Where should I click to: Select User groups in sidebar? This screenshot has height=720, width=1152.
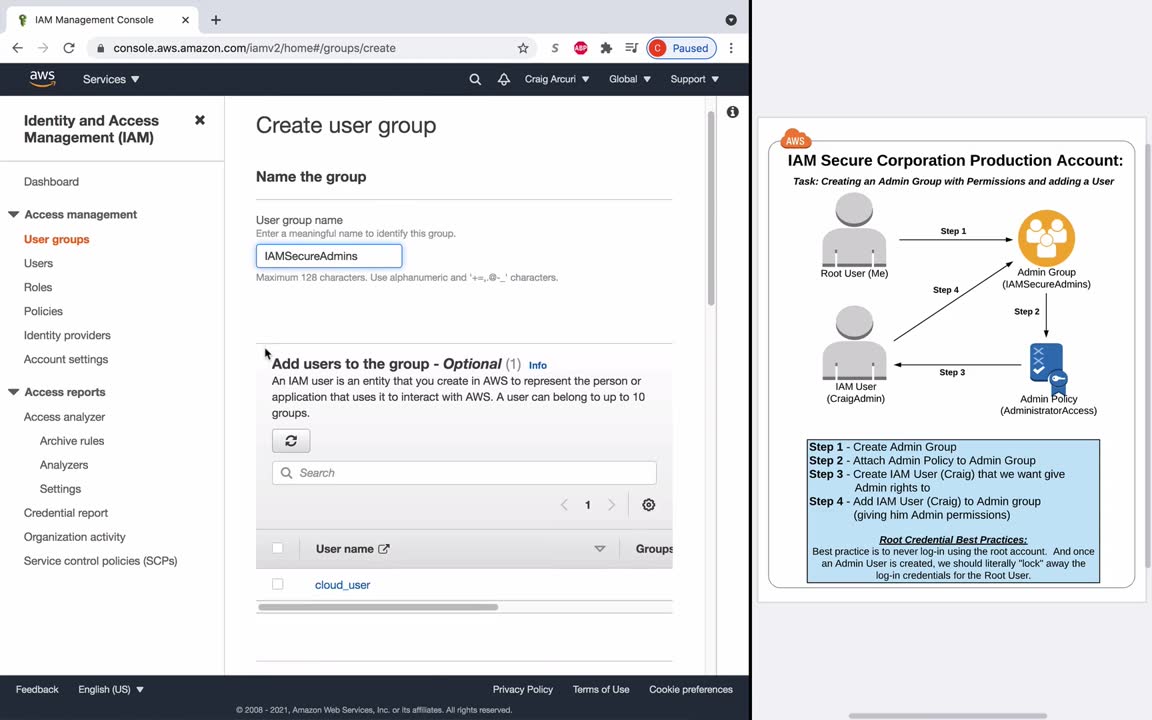click(57, 240)
